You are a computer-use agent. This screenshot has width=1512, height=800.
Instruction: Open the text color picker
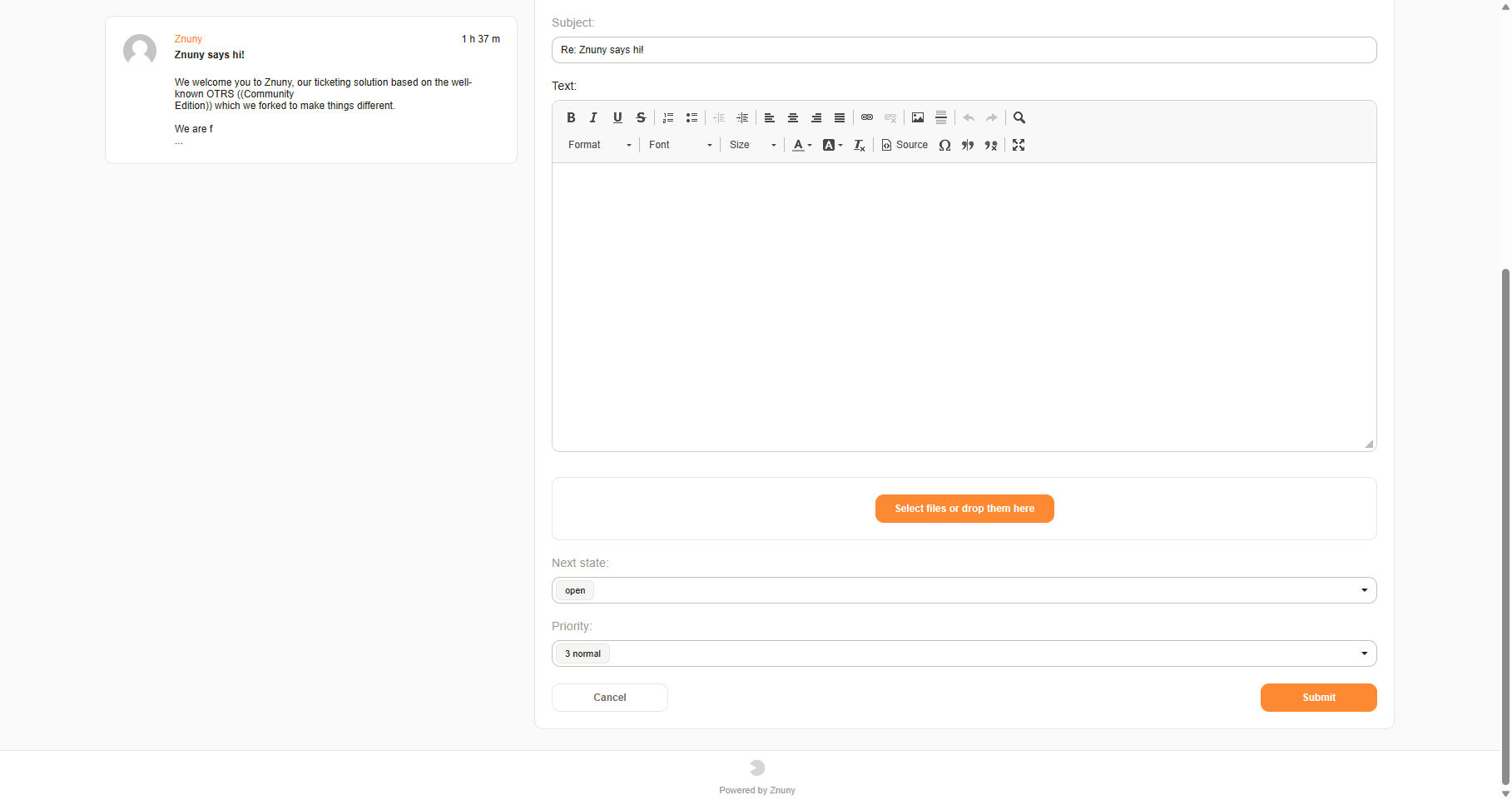[801, 145]
